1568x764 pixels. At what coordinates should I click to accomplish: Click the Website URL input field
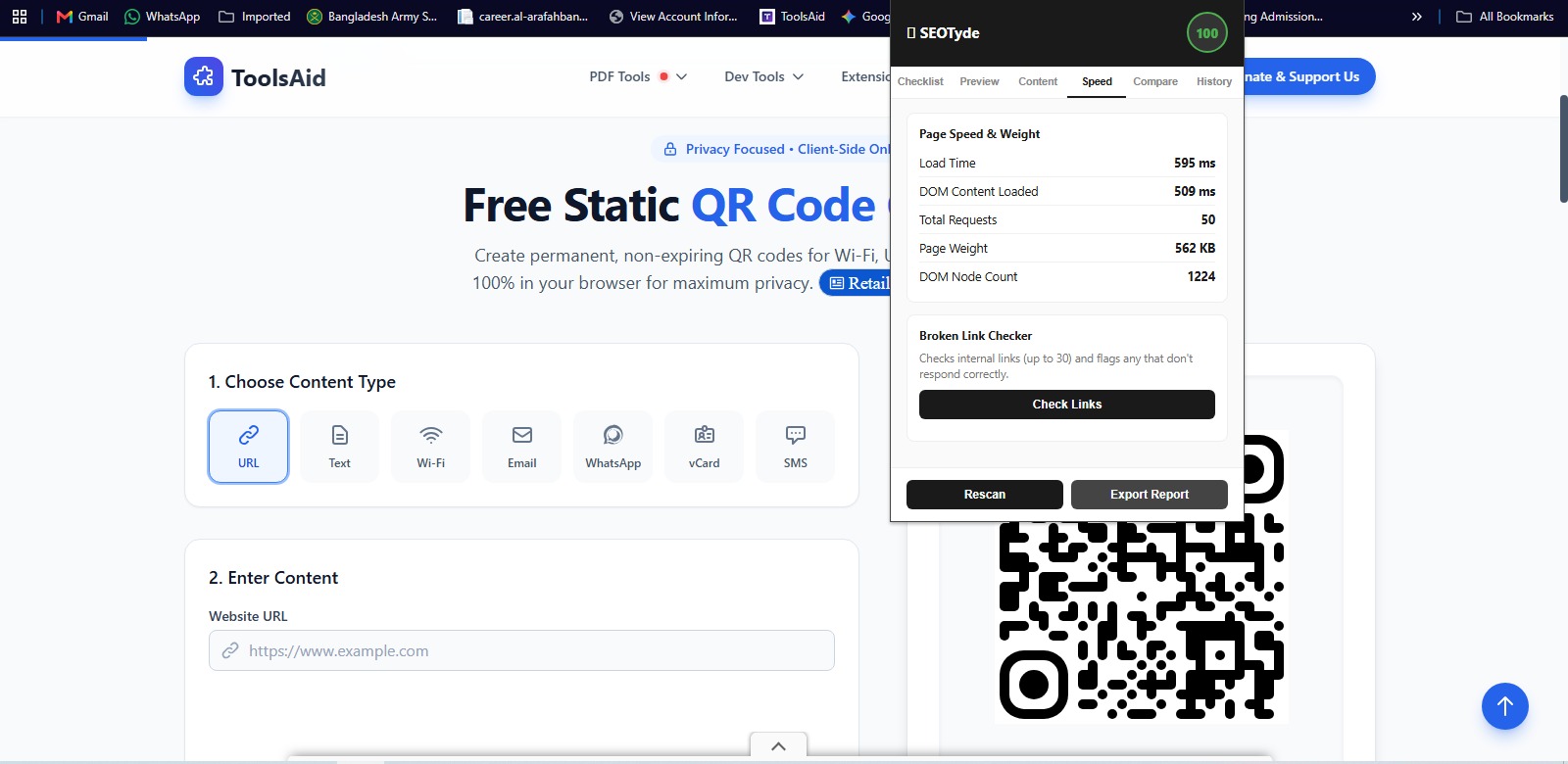point(521,650)
